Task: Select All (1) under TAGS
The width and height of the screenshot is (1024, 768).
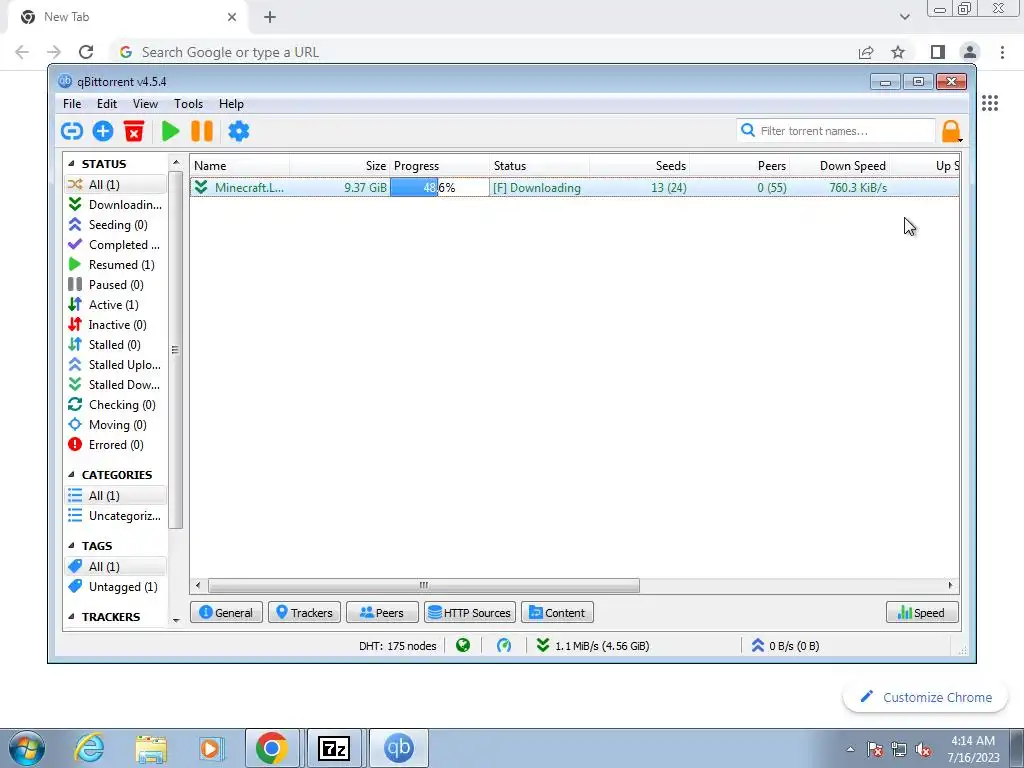Action: (115, 567)
